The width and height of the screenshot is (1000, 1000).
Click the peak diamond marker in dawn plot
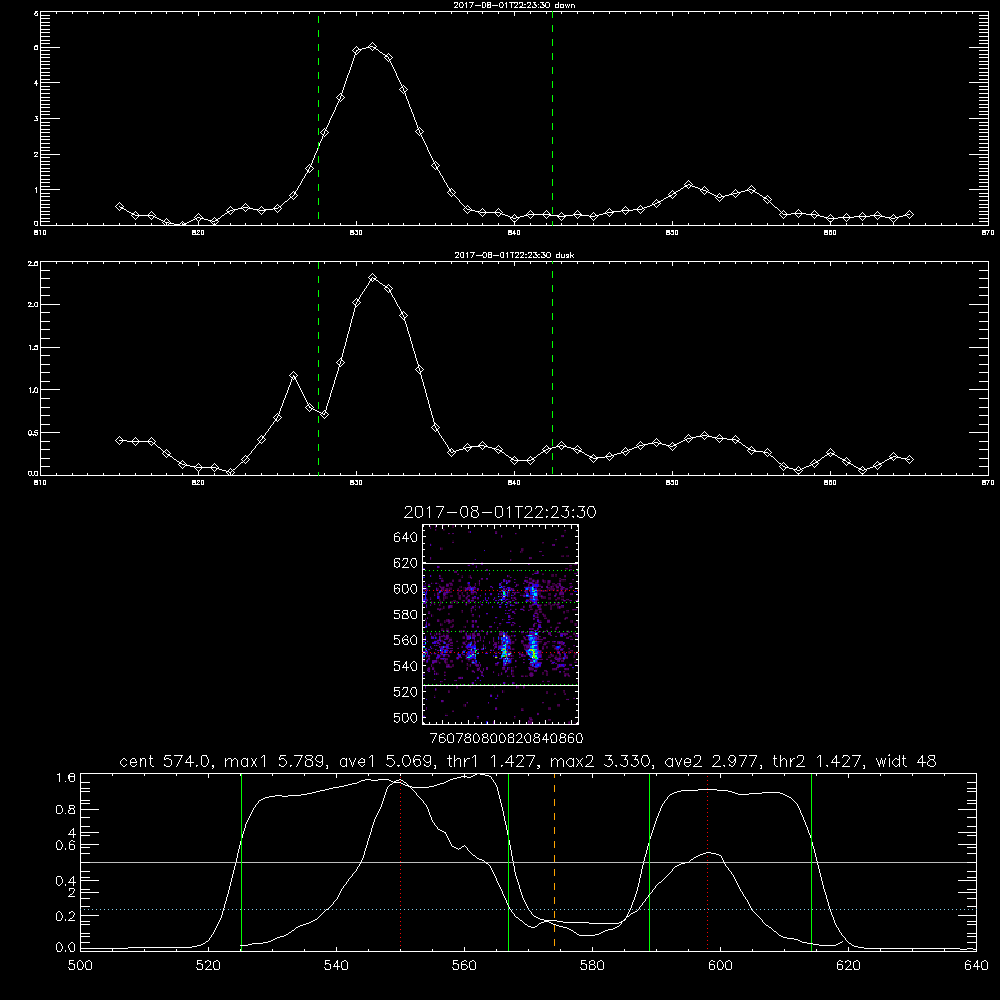[372, 47]
